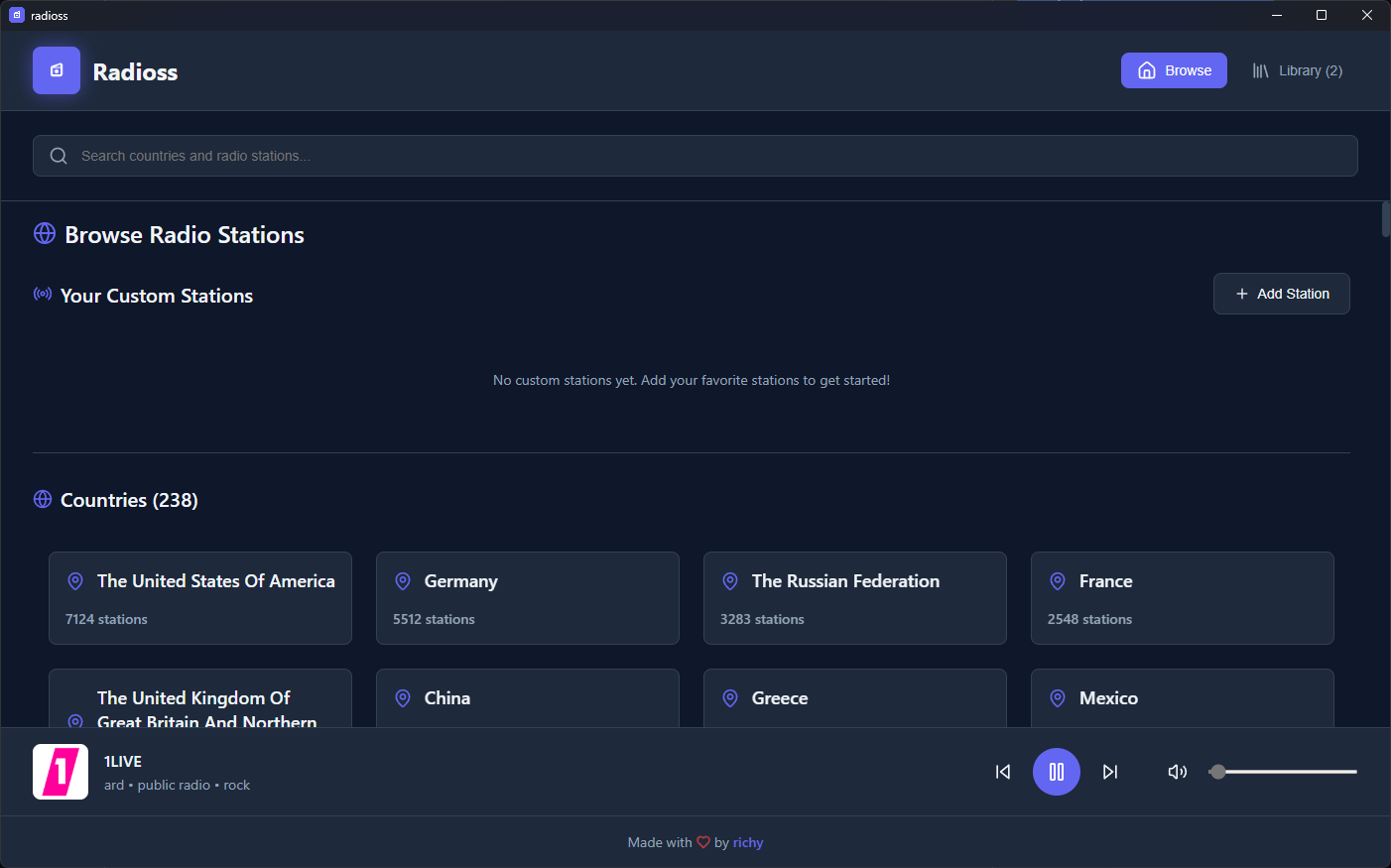Mute the volume speaker icon
The image size is (1391, 868).
click(1178, 772)
